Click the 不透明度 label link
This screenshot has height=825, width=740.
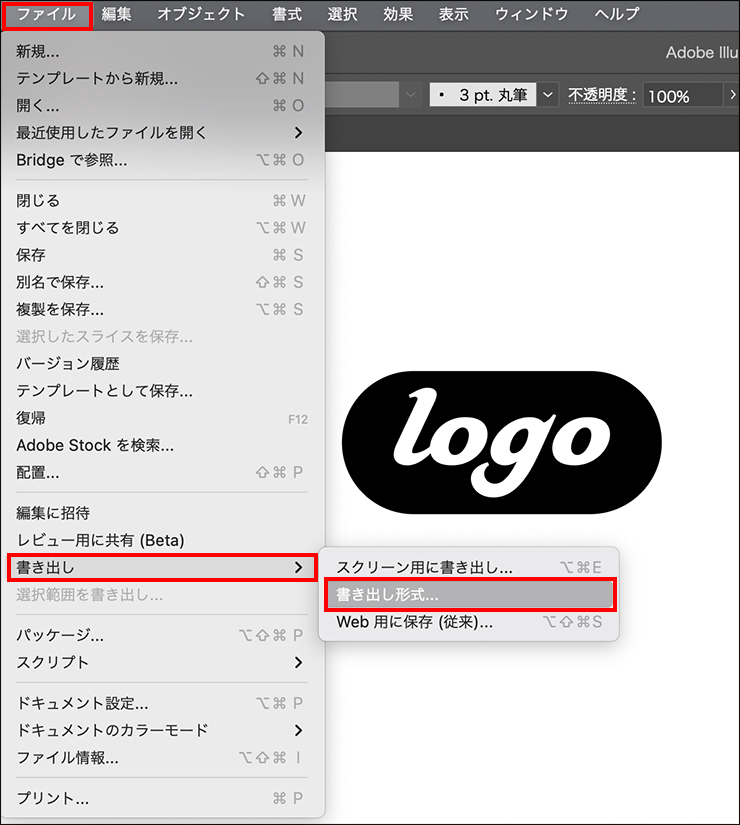point(603,96)
